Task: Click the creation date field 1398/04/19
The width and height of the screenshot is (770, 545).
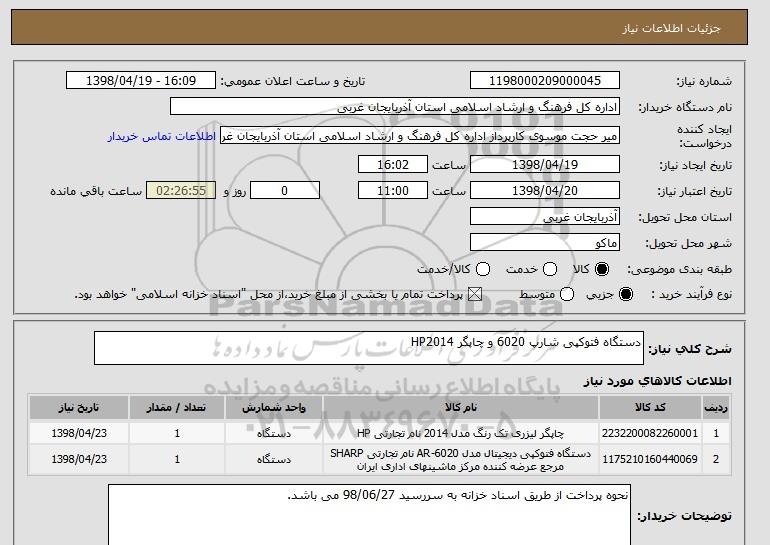Action: pos(545,164)
